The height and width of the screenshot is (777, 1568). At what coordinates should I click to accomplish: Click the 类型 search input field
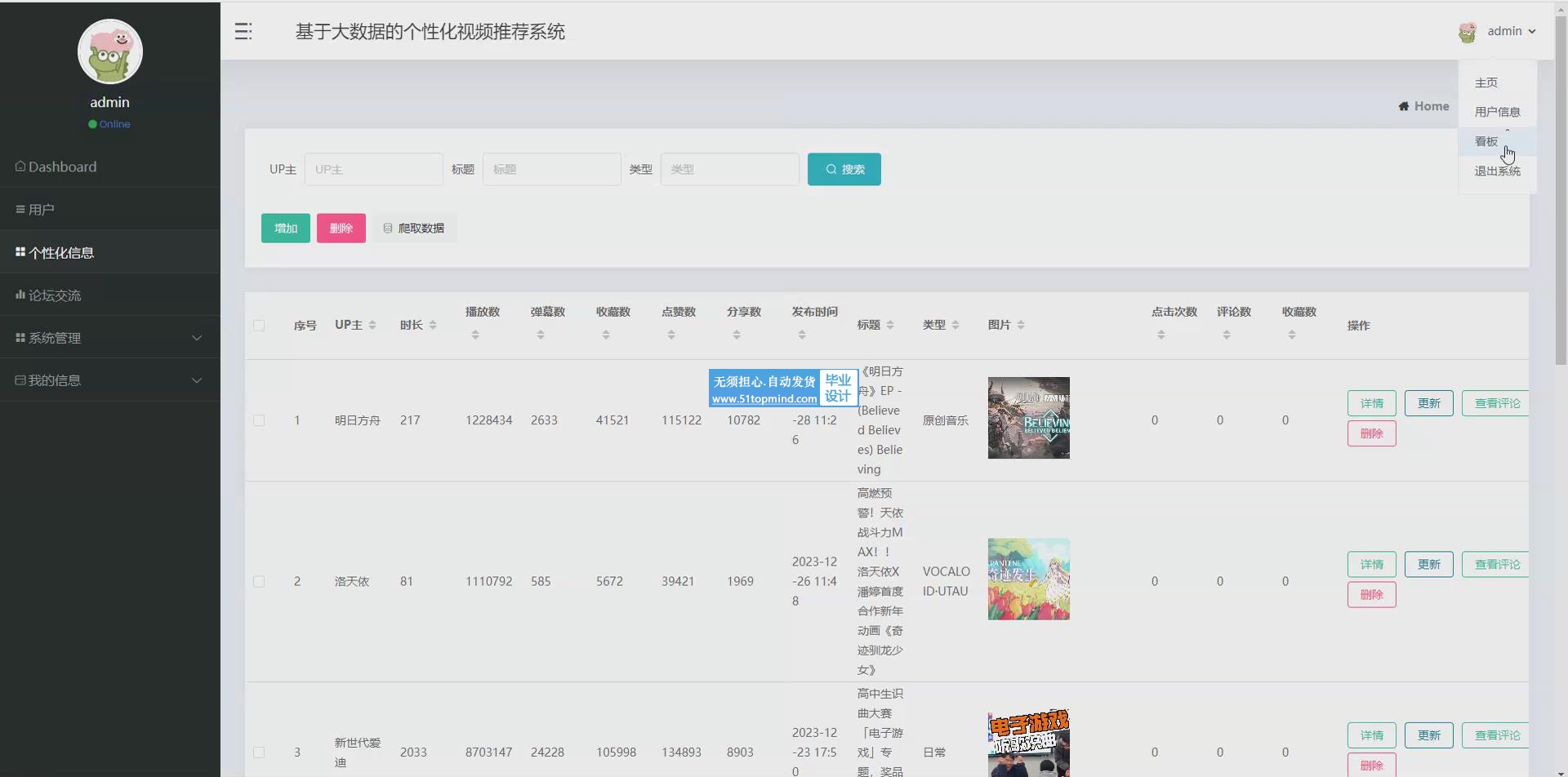(x=730, y=169)
